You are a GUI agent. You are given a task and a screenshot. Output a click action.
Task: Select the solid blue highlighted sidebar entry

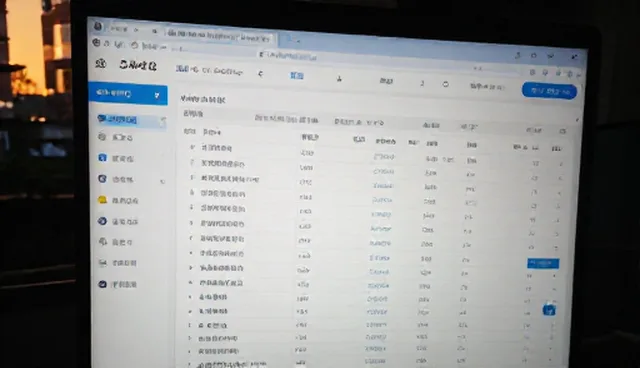[128, 94]
